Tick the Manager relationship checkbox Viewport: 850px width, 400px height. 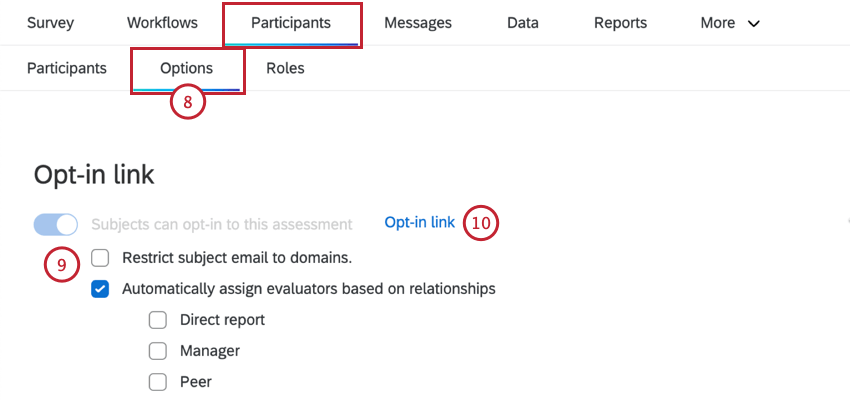157,351
